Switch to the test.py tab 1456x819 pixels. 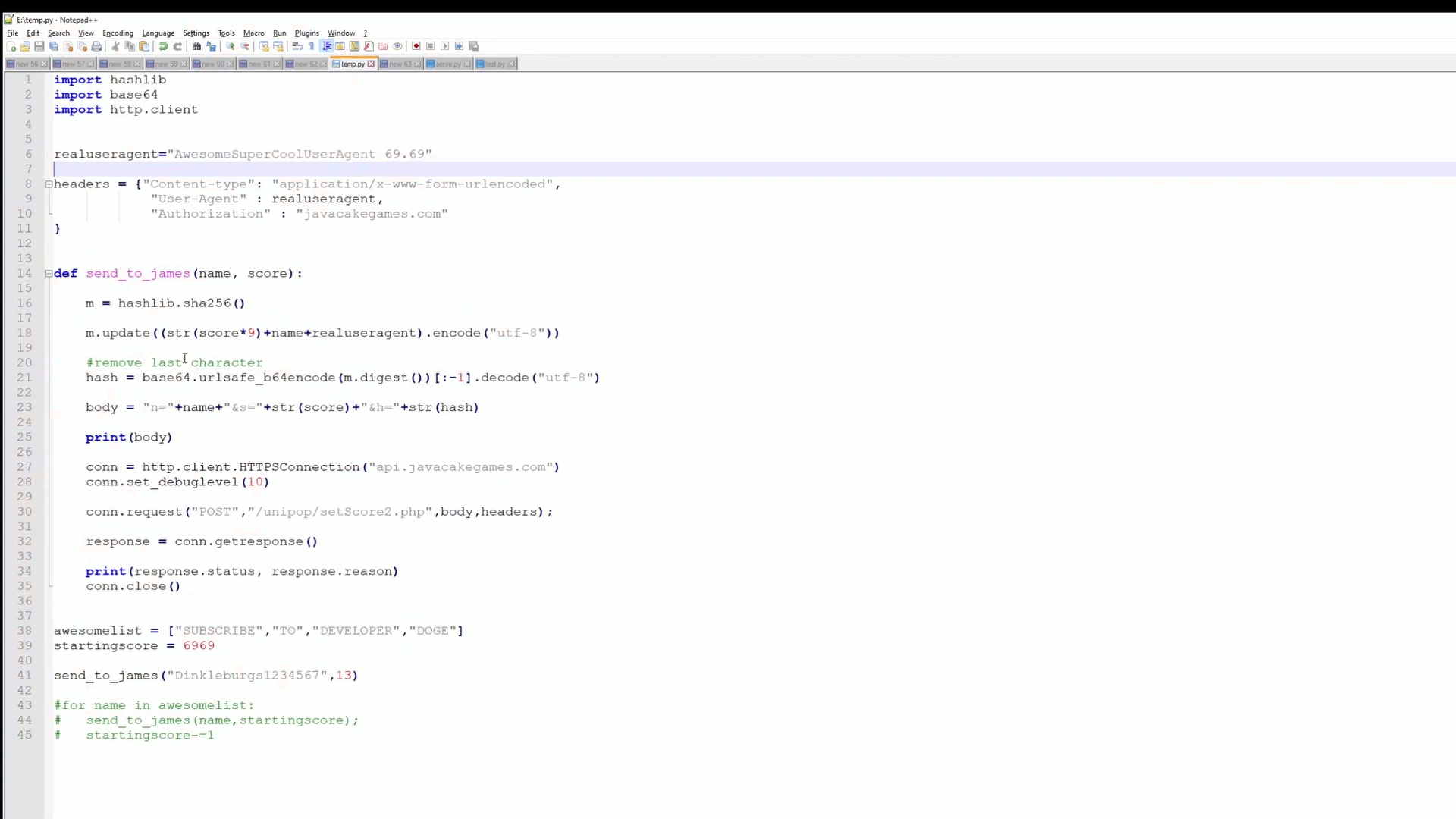pyautogui.click(x=494, y=64)
